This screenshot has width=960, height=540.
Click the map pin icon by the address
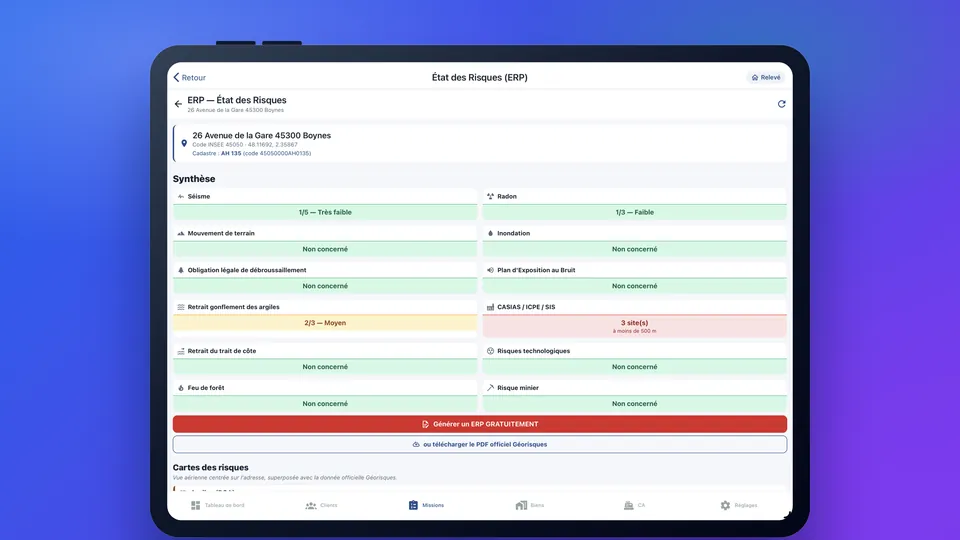pos(184,143)
